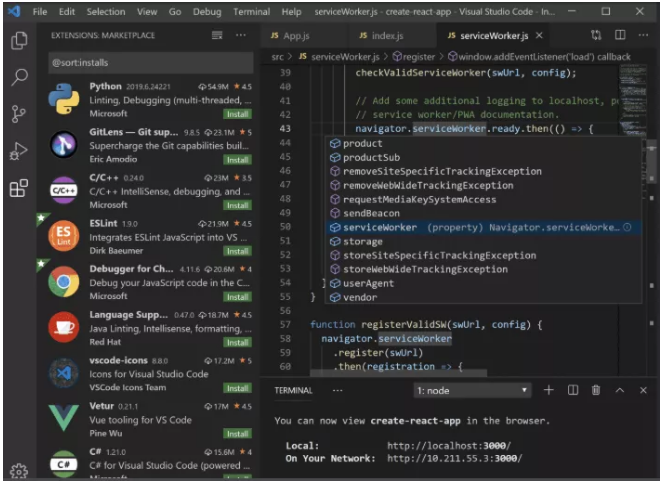Install the Vetur extension

tap(237, 434)
